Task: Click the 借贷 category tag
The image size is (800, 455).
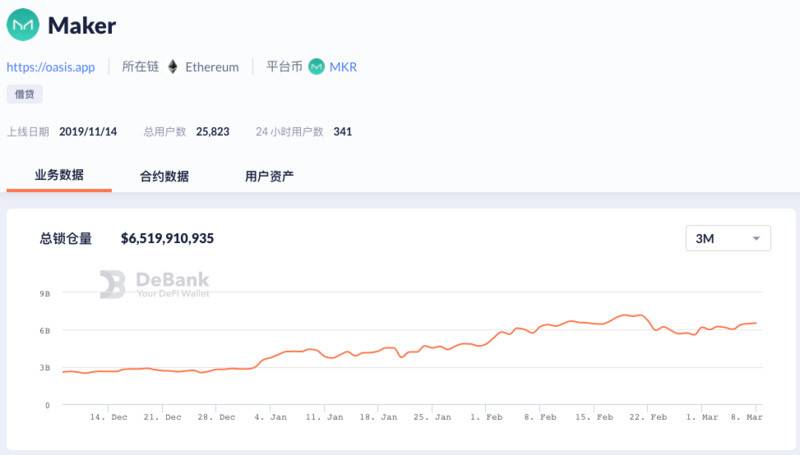Action: (x=25, y=95)
